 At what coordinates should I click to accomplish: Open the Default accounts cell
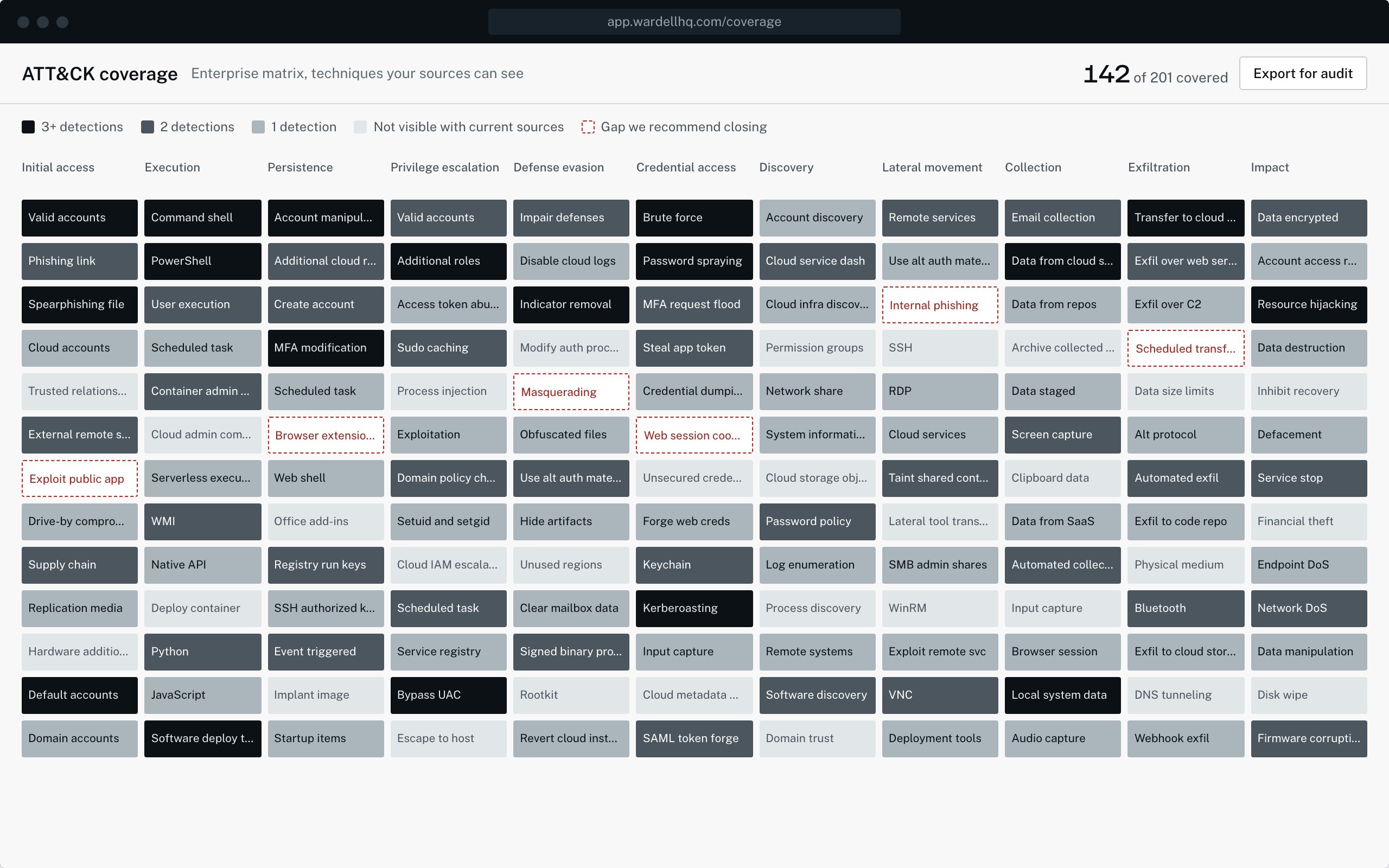80,695
